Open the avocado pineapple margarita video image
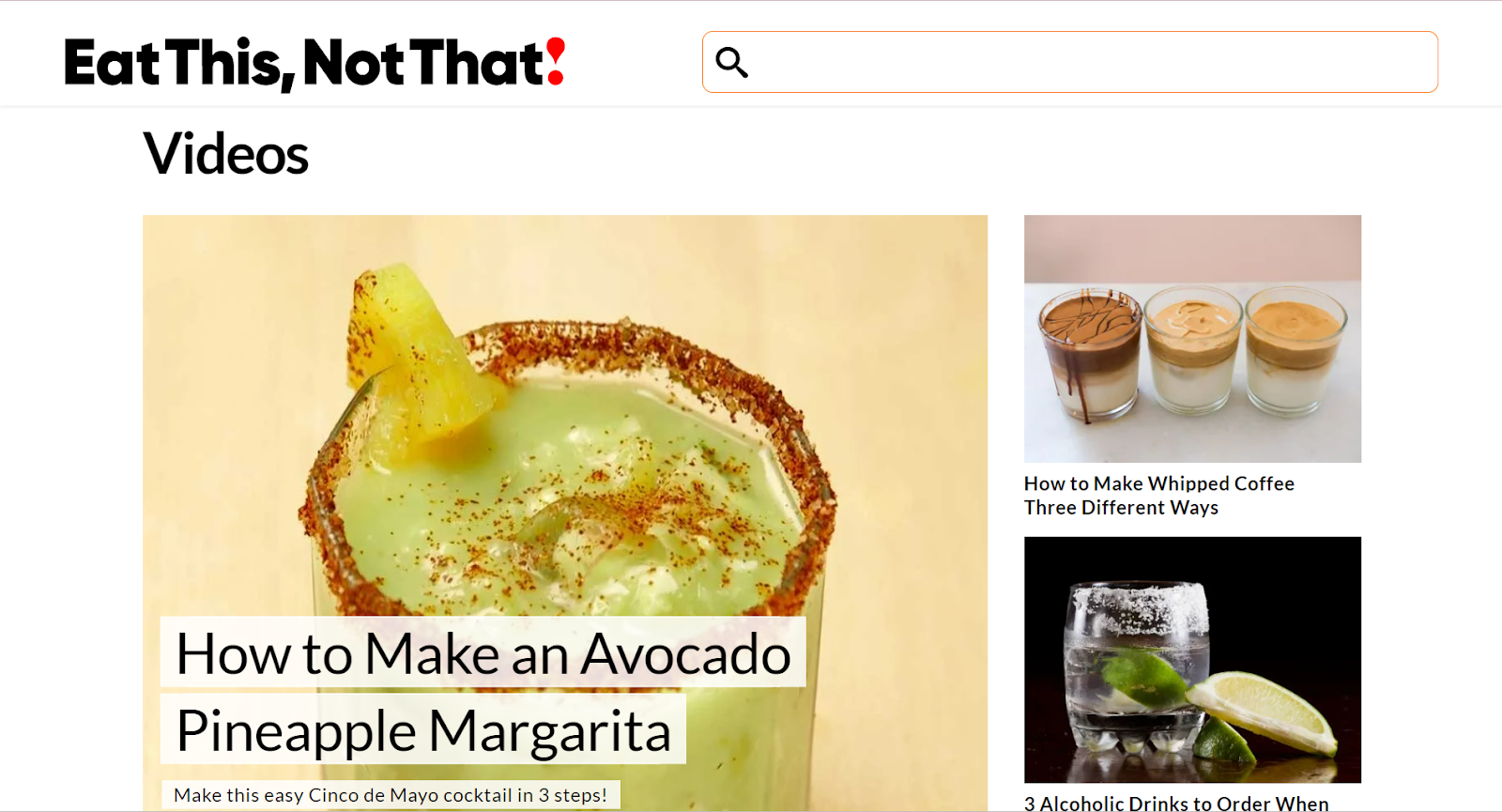The image size is (1502, 812). [565, 513]
